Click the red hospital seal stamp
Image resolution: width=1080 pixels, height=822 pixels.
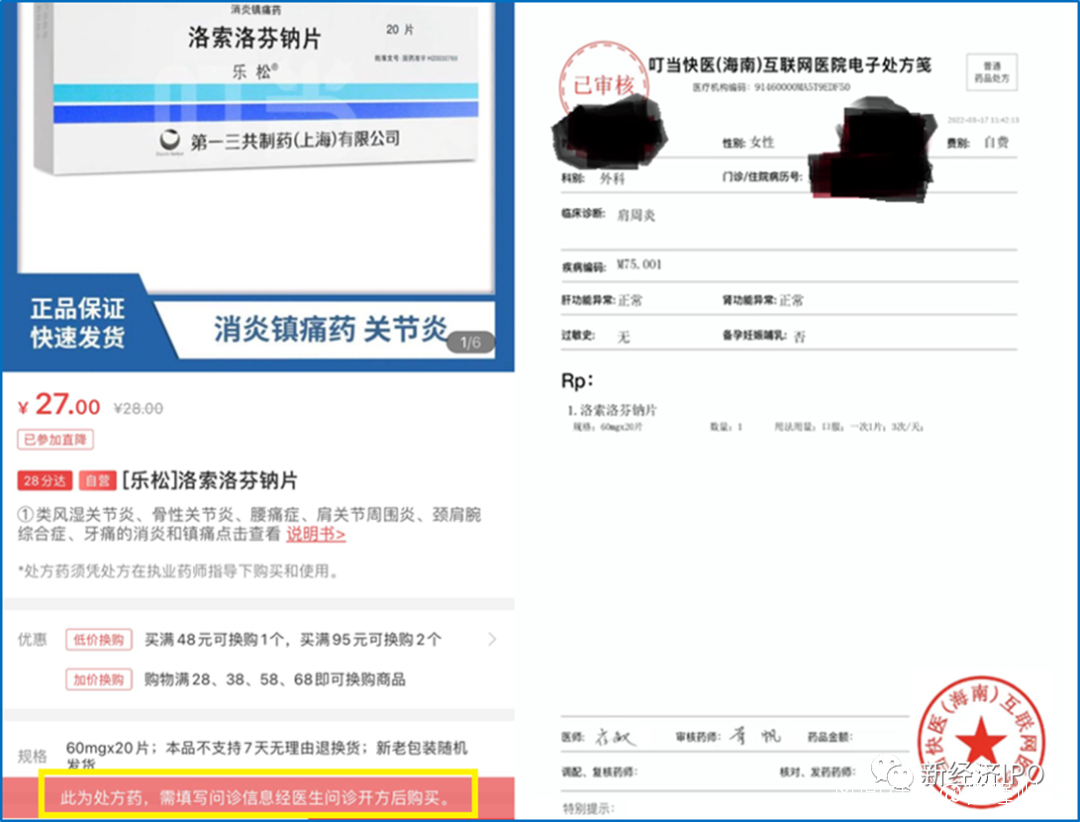(x=981, y=741)
